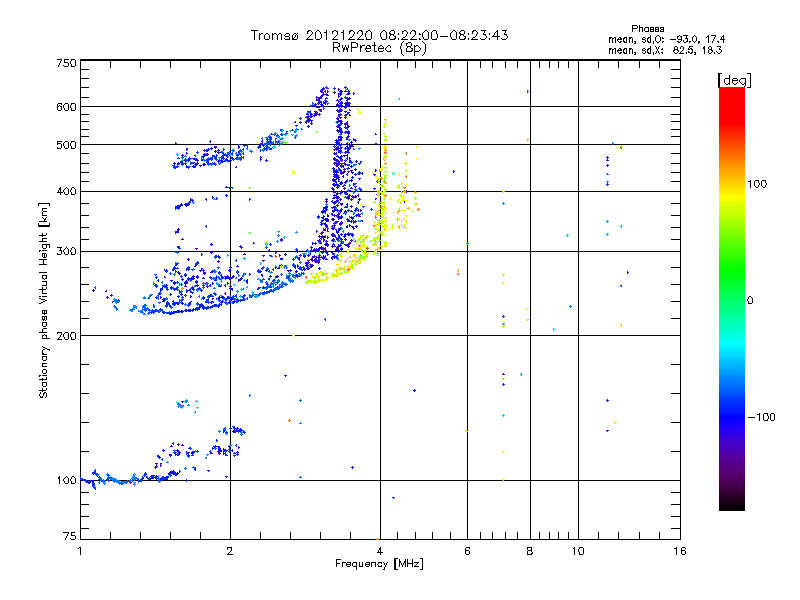Click the 'Phases' header label
Screen dimensions: 800x600
(647, 29)
